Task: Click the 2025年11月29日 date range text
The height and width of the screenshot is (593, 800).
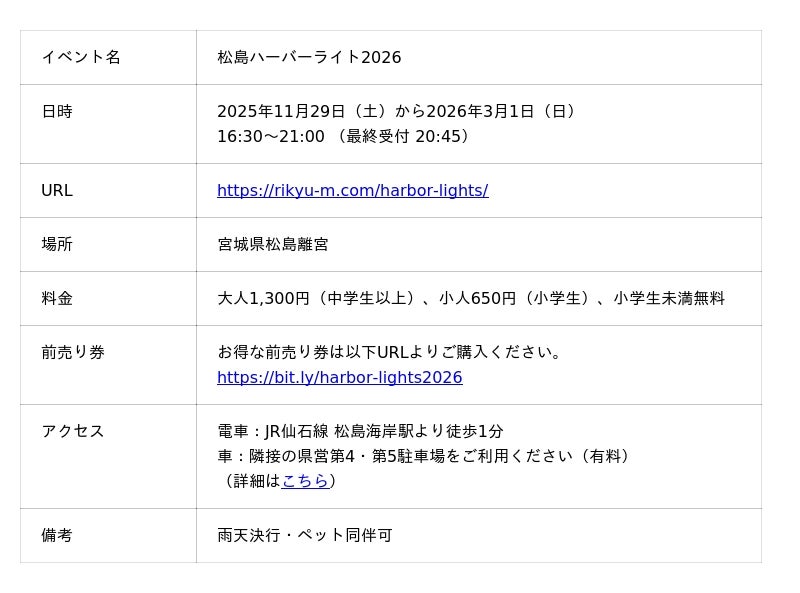Action: (x=399, y=111)
